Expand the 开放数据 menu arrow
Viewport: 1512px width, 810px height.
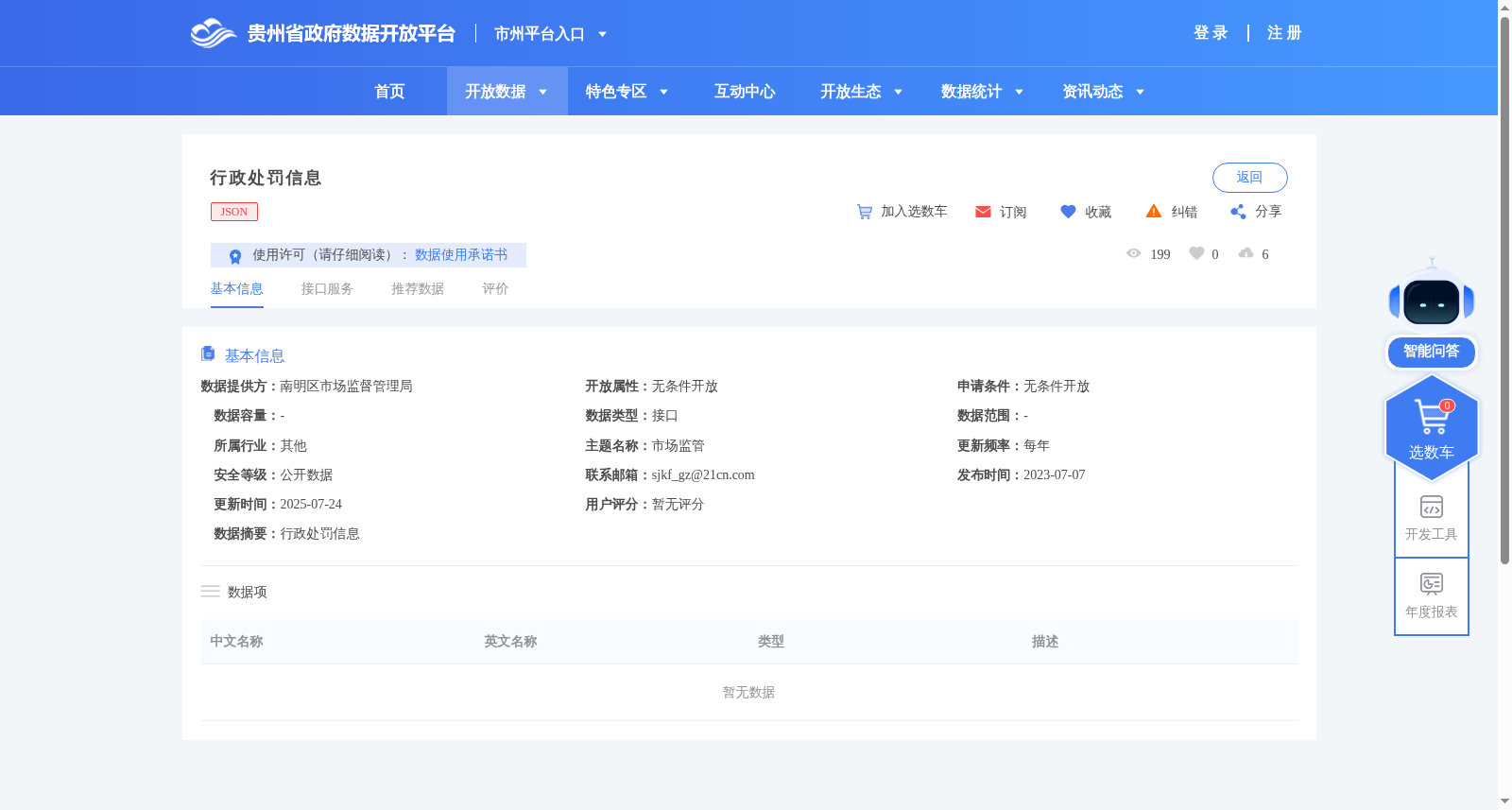pyautogui.click(x=542, y=92)
